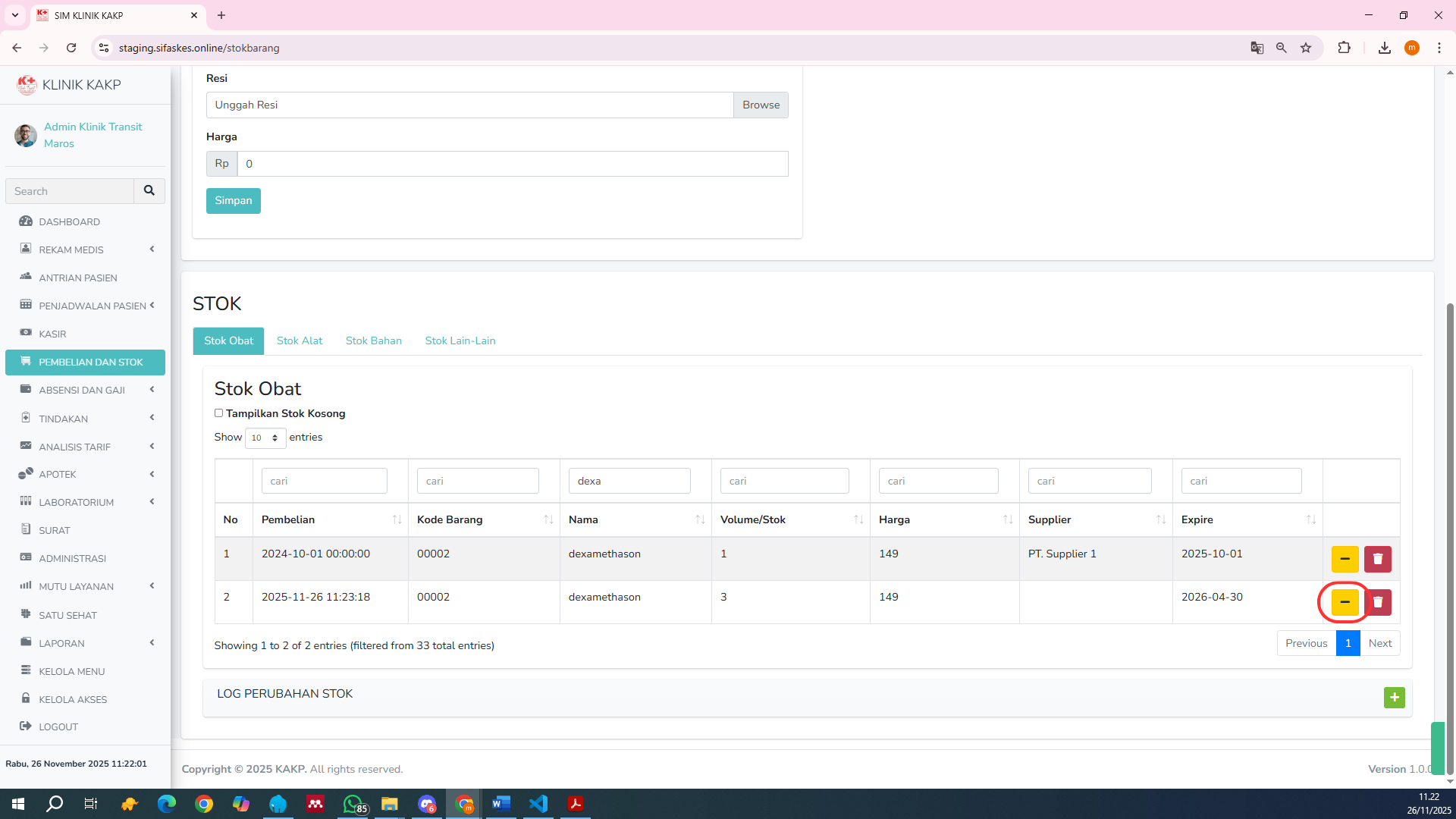Open the Show entries dropdown
The height and width of the screenshot is (819, 1456).
pos(265,438)
